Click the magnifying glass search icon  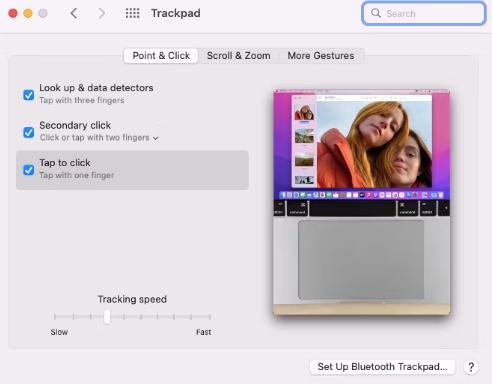coord(376,13)
